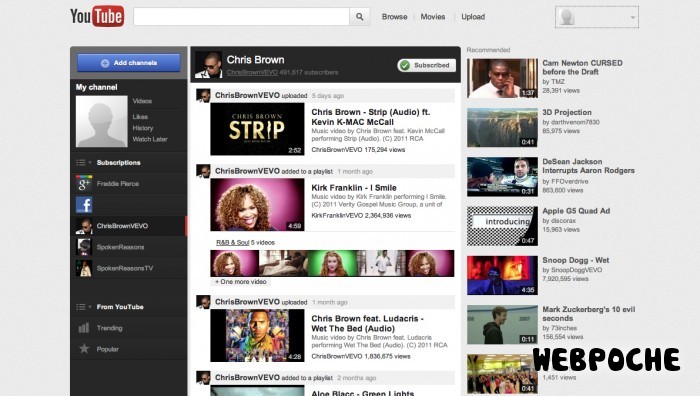Click the green-background playlist thumbnail
Image resolution: width=700 pixels, height=396 pixels.
[x=332, y=263]
